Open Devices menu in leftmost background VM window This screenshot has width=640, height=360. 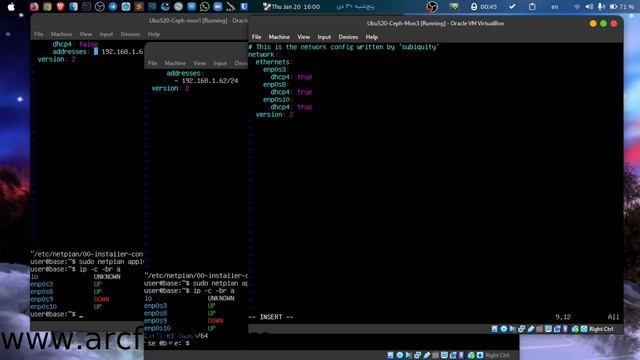pyautogui.click(x=130, y=34)
